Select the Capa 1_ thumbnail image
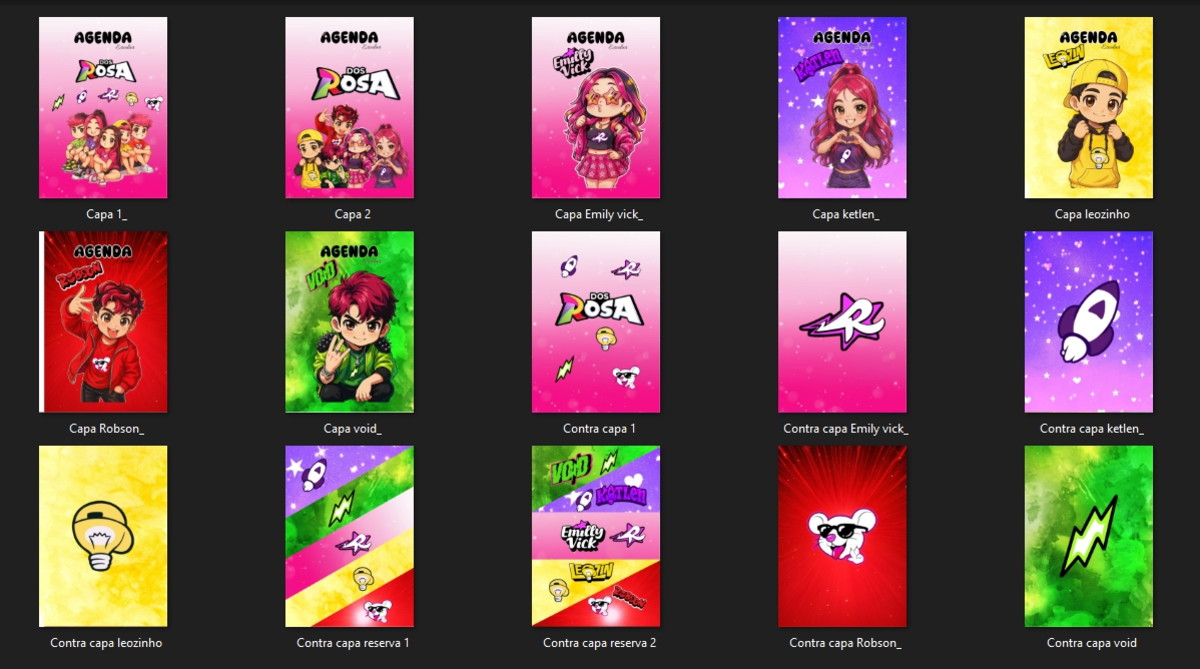Image resolution: width=1200 pixels, height=669 pixels. pyautogui.click(x=103, y=107)
